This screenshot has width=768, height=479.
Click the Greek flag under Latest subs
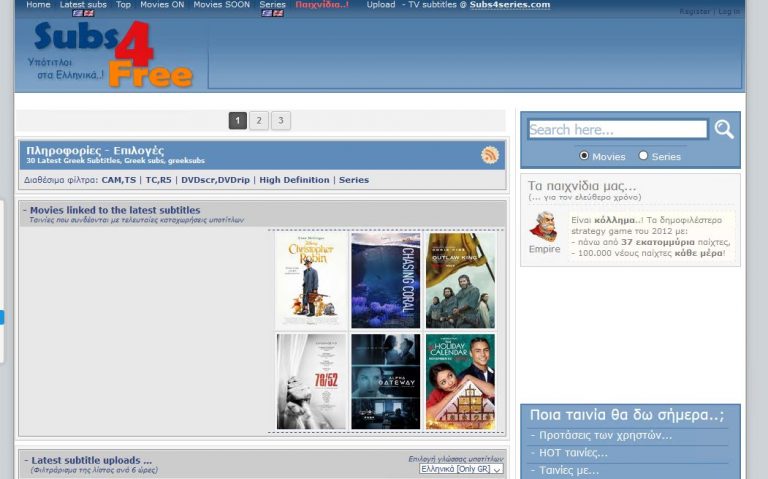point(77,13)
